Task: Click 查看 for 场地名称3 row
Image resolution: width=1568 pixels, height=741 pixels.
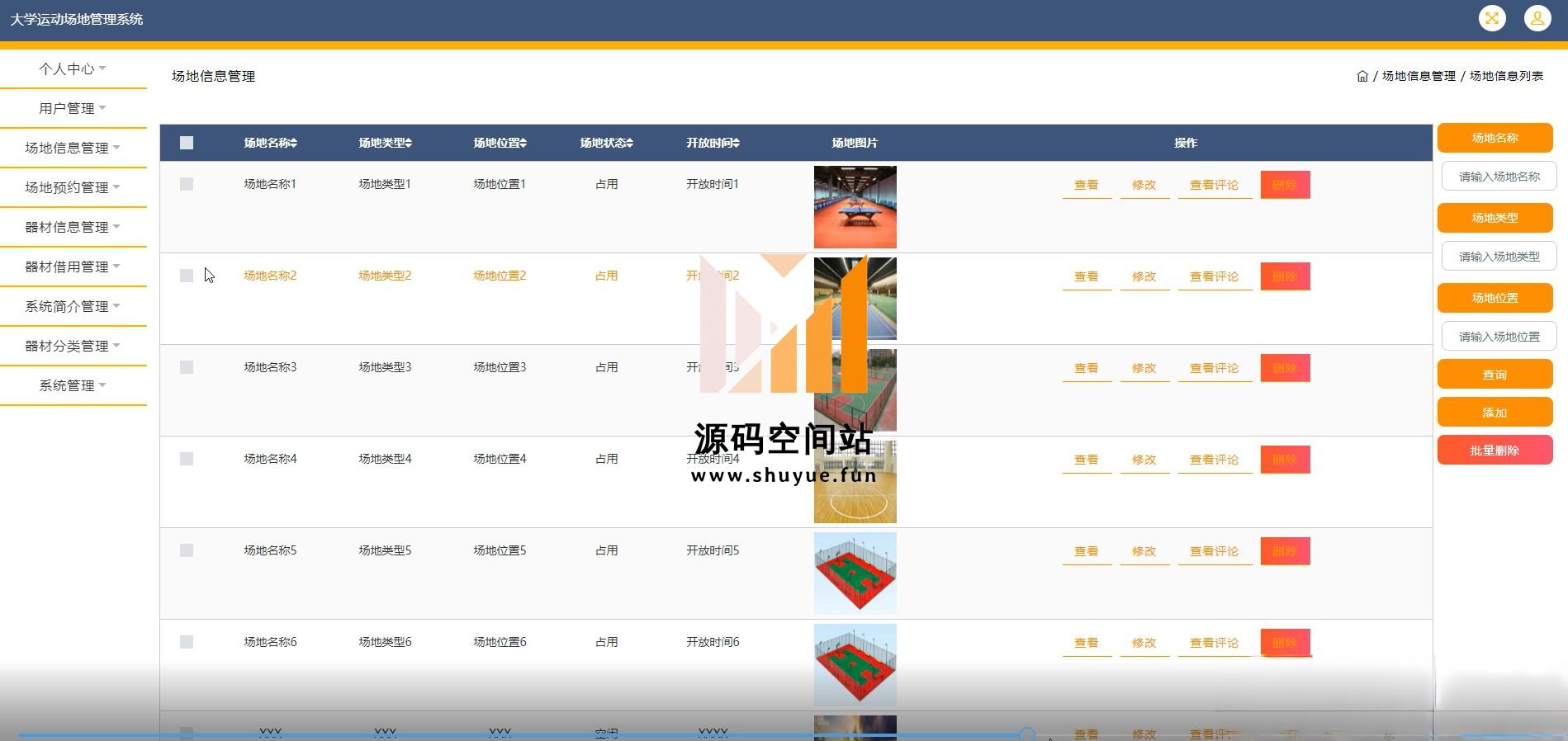Action: click(1087, 368)
